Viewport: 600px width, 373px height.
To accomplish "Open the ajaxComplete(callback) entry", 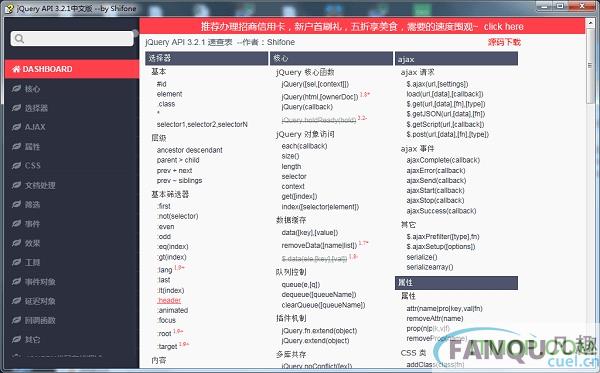I will coord(443,160).
